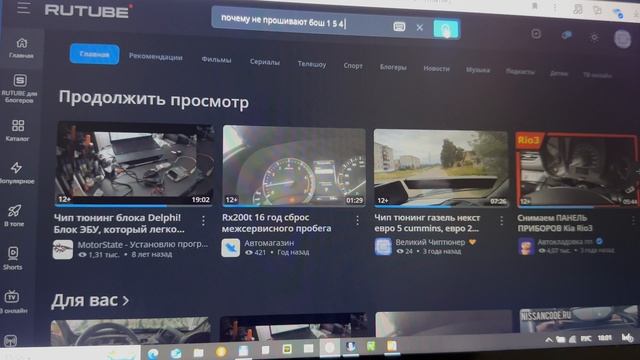
Task: Seek on the Delphi video progress bar
Action: (134, 205)
